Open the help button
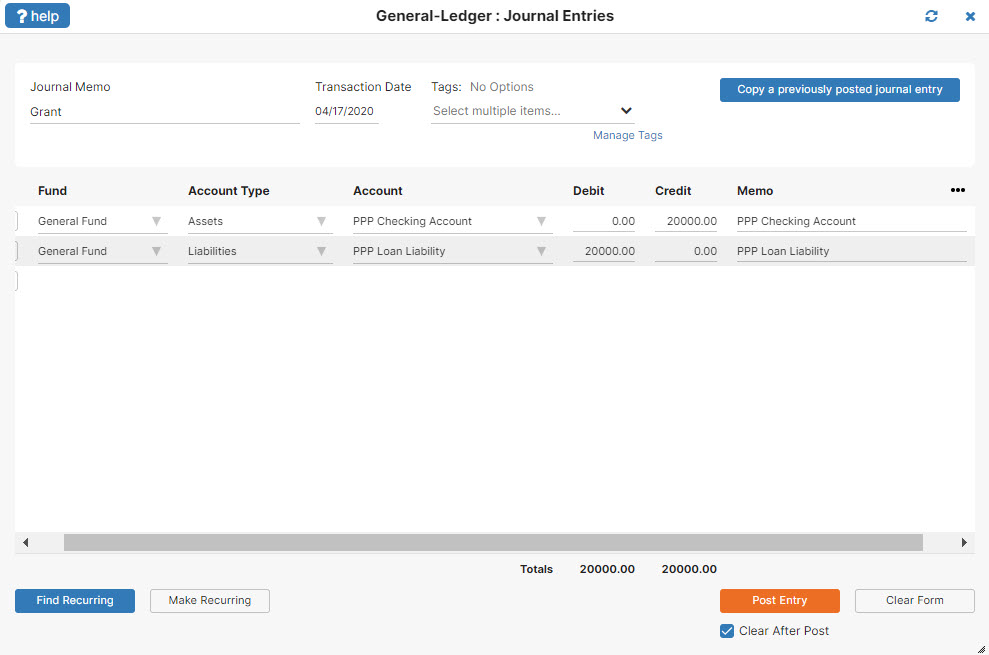 pyautogui.click(x=37, y=16)
